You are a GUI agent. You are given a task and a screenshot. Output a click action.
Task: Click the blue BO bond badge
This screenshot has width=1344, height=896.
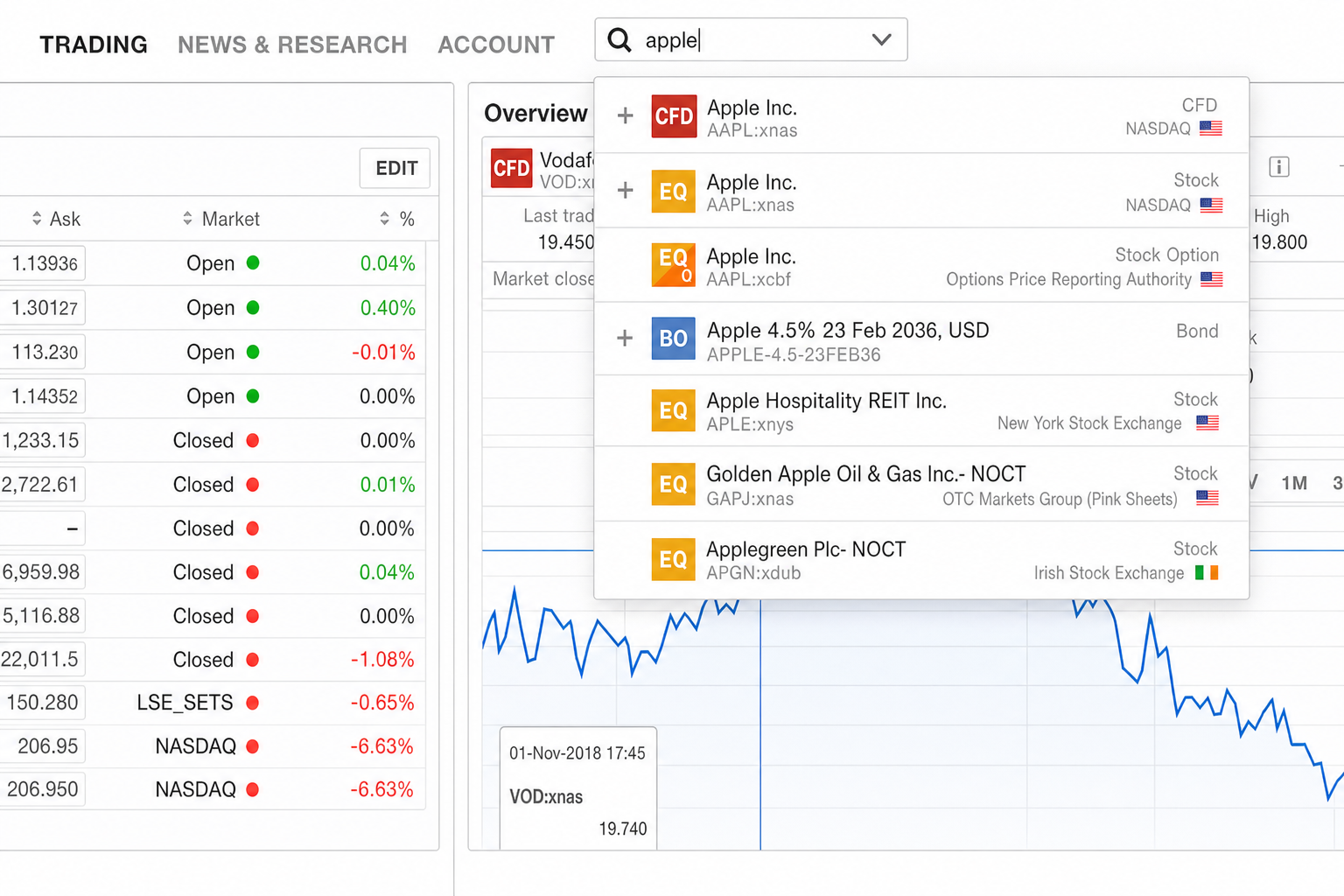coord(674,339)
